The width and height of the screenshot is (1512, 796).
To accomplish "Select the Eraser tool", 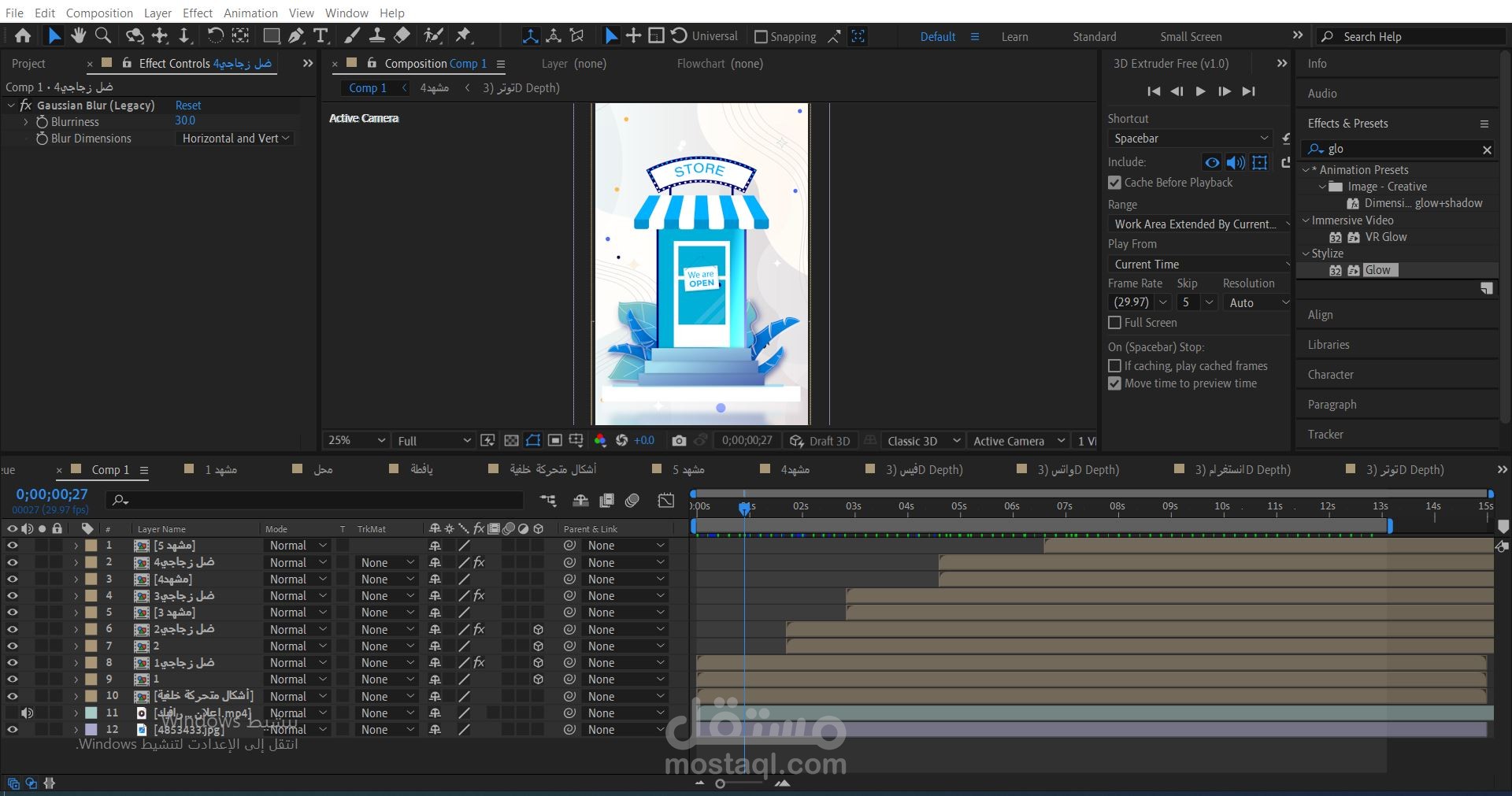I will pos(402,35).
